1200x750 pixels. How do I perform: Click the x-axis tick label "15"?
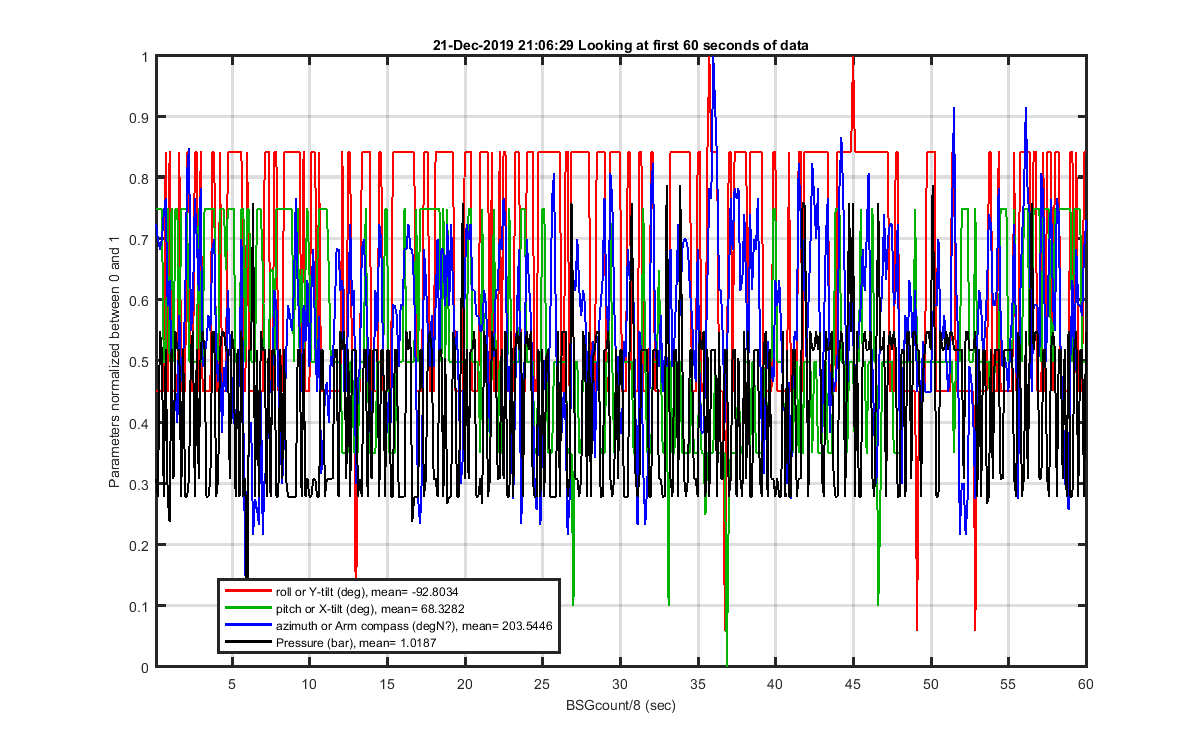pos(387,684)
